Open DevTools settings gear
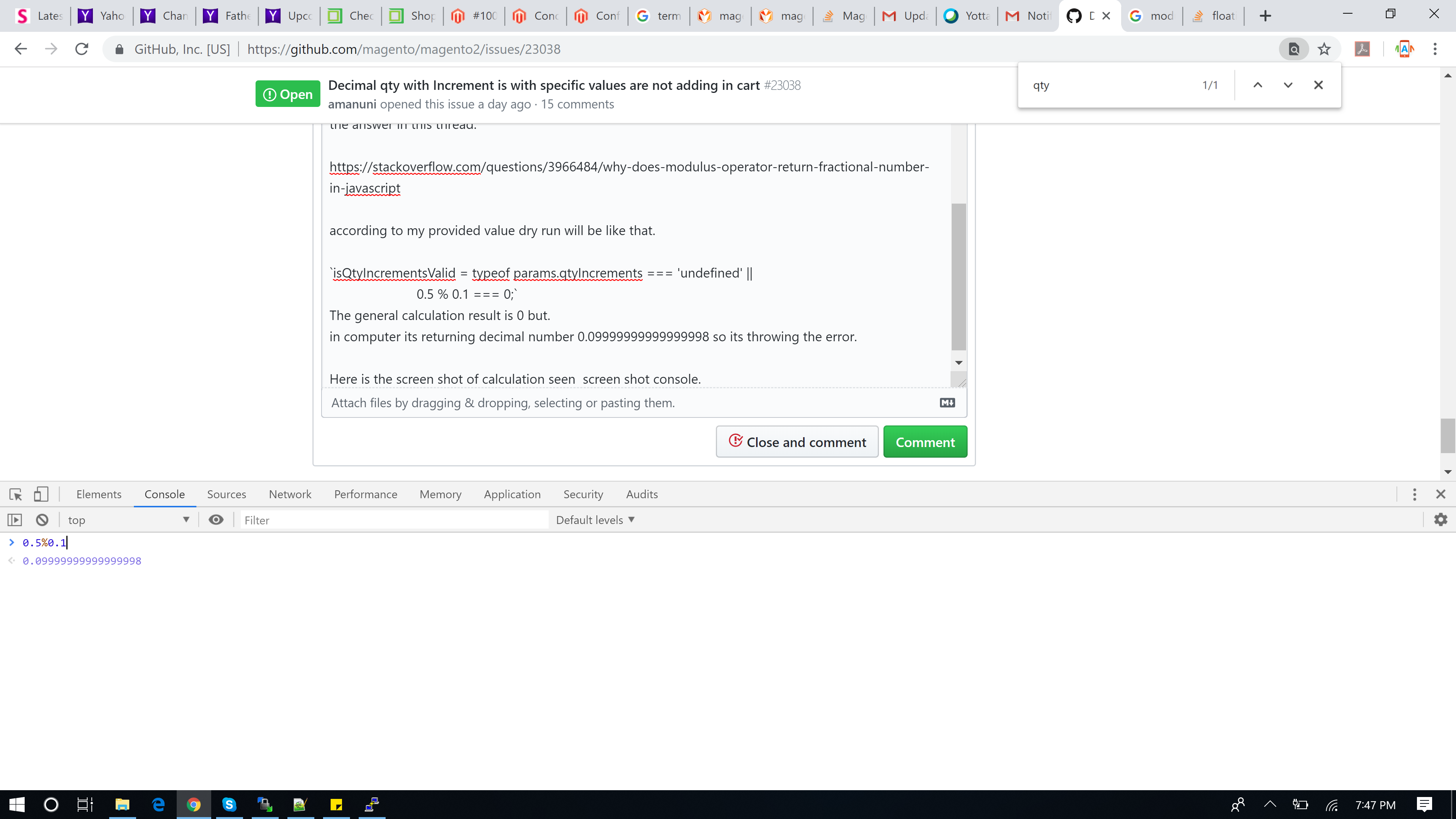The width and height of the screenshot is (1456, 819). (x=1440, y=519)
